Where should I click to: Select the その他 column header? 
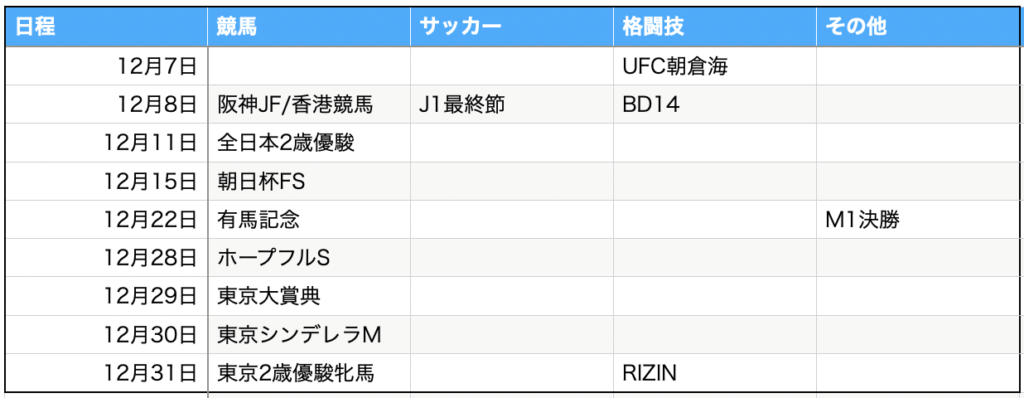coord(918,27)
